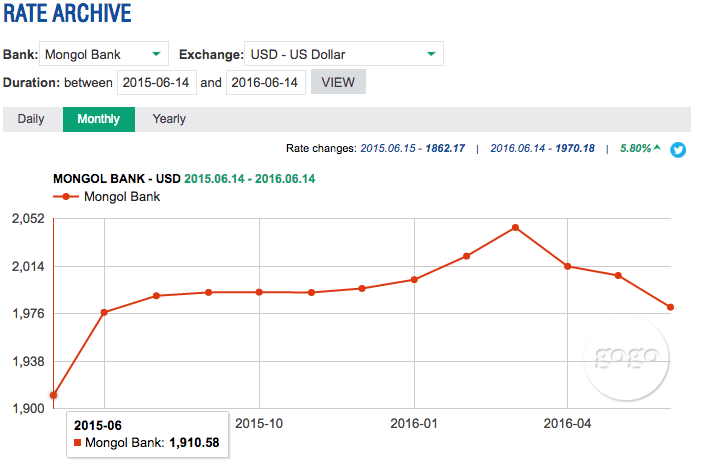Switch to the Daily tab
The width and height of the screenshot is (701, 470).
[x=31, y=119]
